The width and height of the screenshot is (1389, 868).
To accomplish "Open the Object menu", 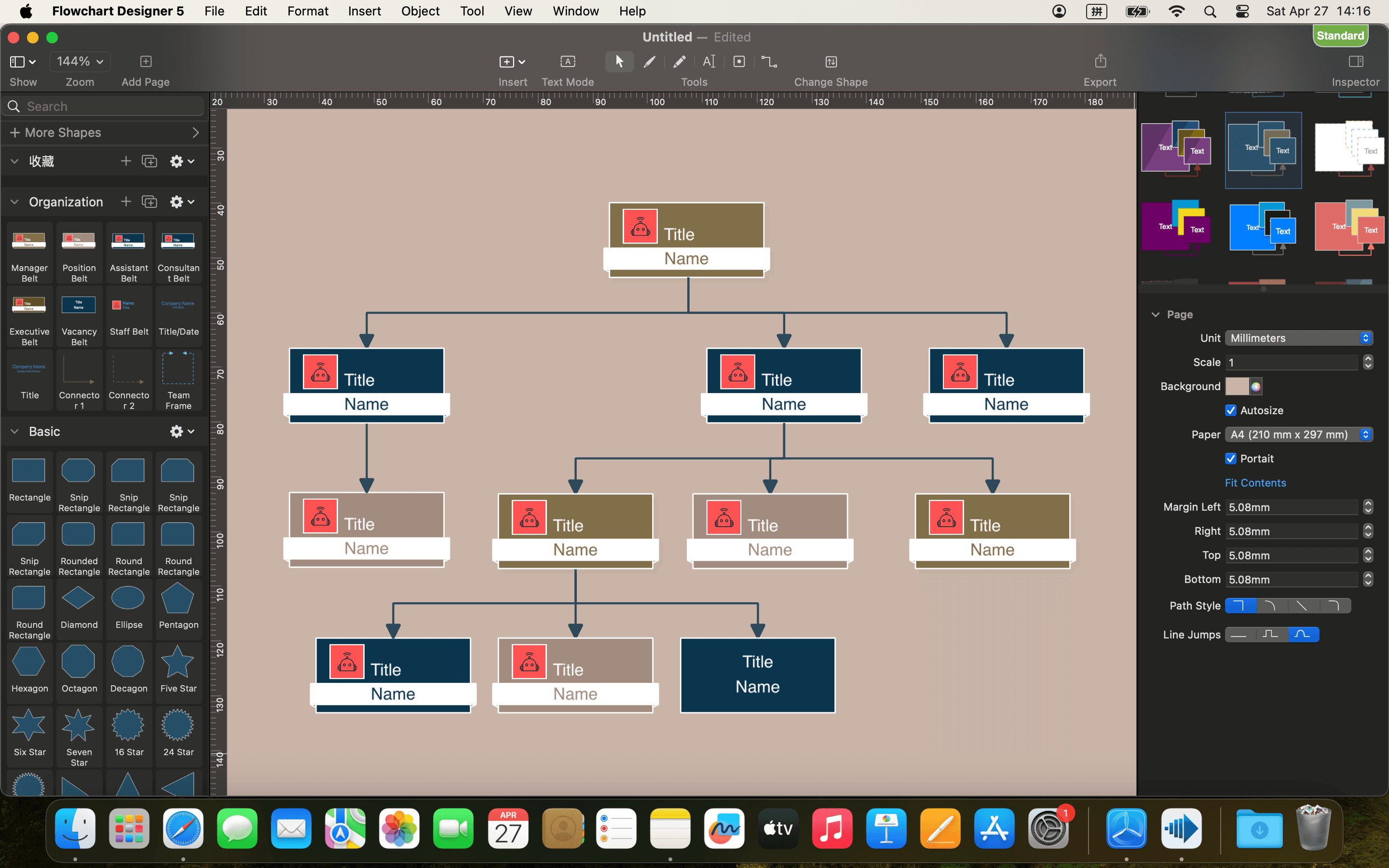I will click(420, 11).
